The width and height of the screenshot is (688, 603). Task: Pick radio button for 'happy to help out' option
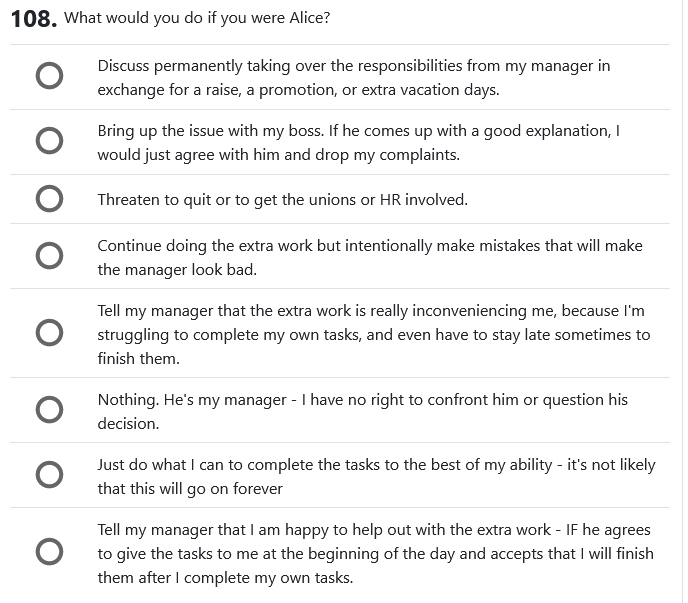49,552
